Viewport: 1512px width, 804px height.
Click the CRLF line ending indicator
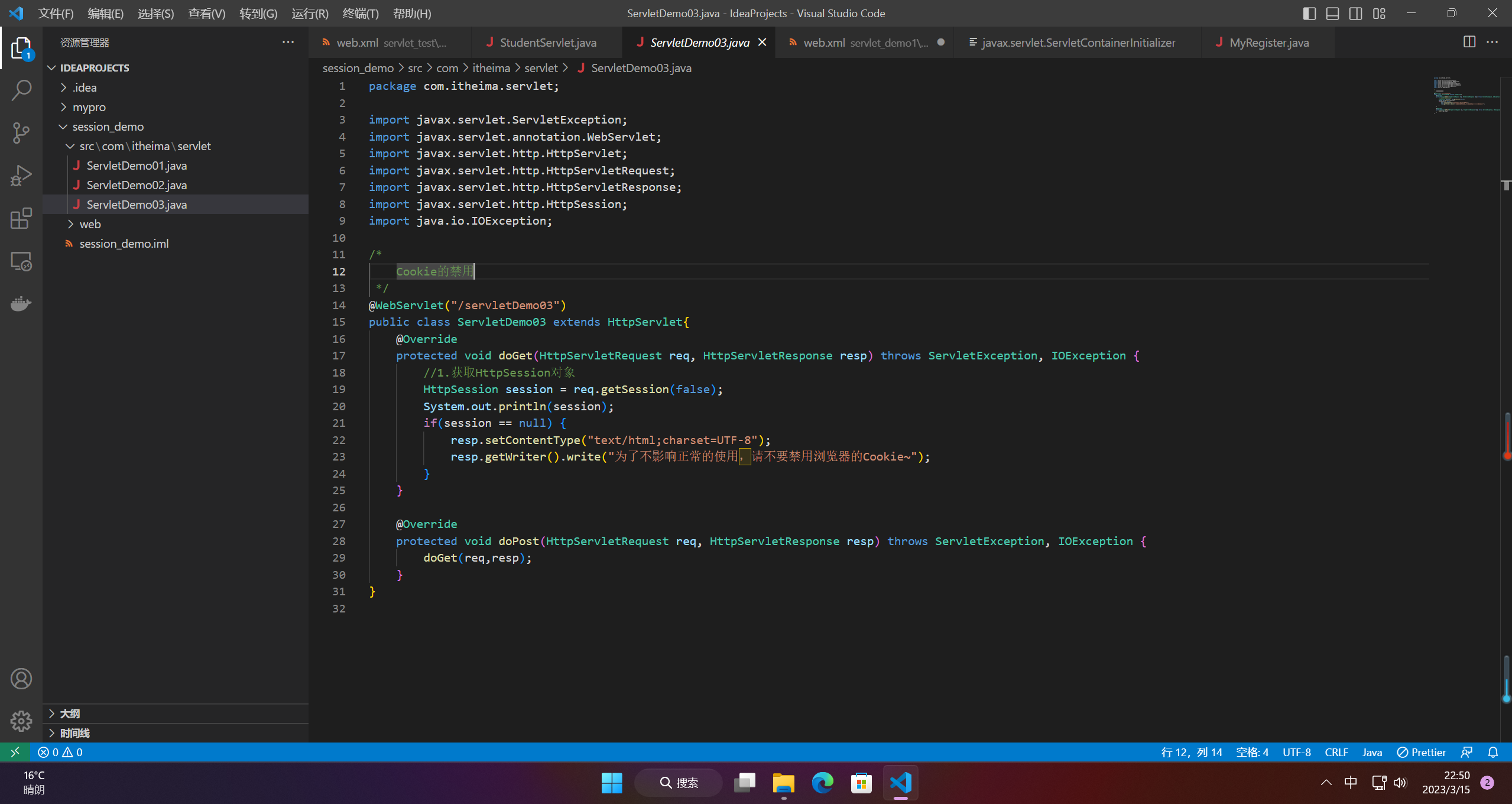[x=1336, y=752]
